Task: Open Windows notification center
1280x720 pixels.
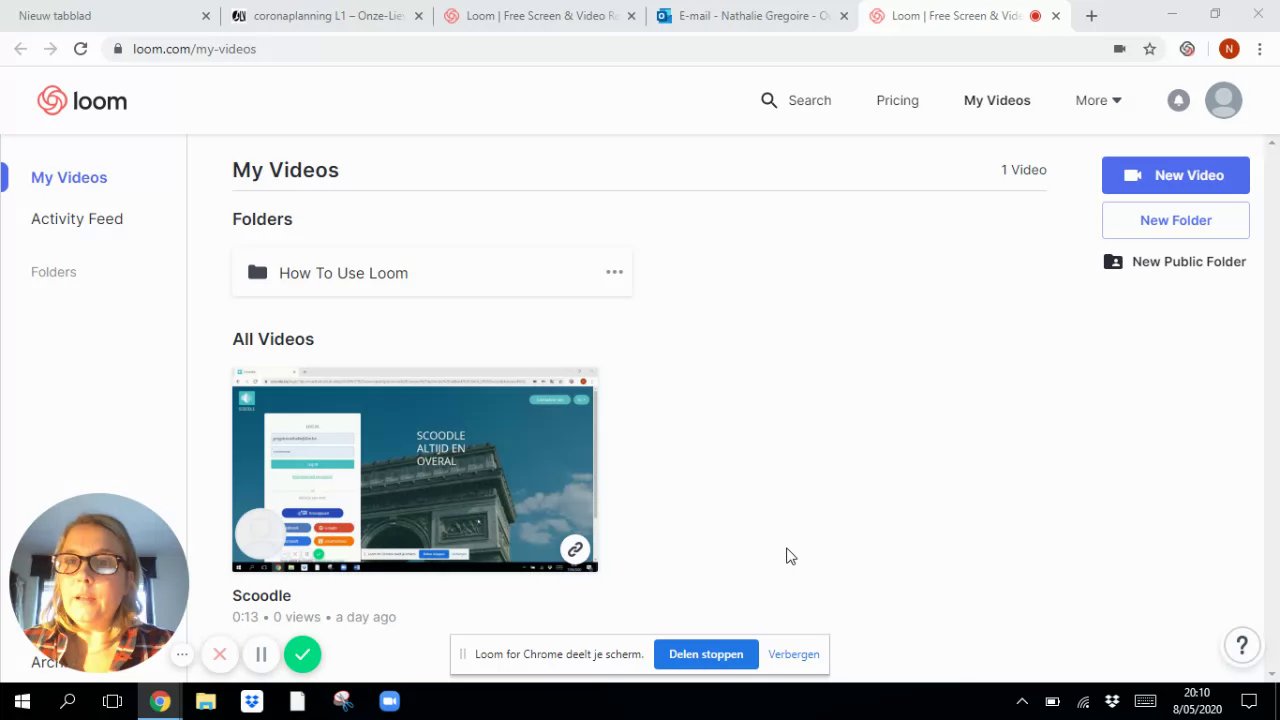Action: (x=1249, y=701)
